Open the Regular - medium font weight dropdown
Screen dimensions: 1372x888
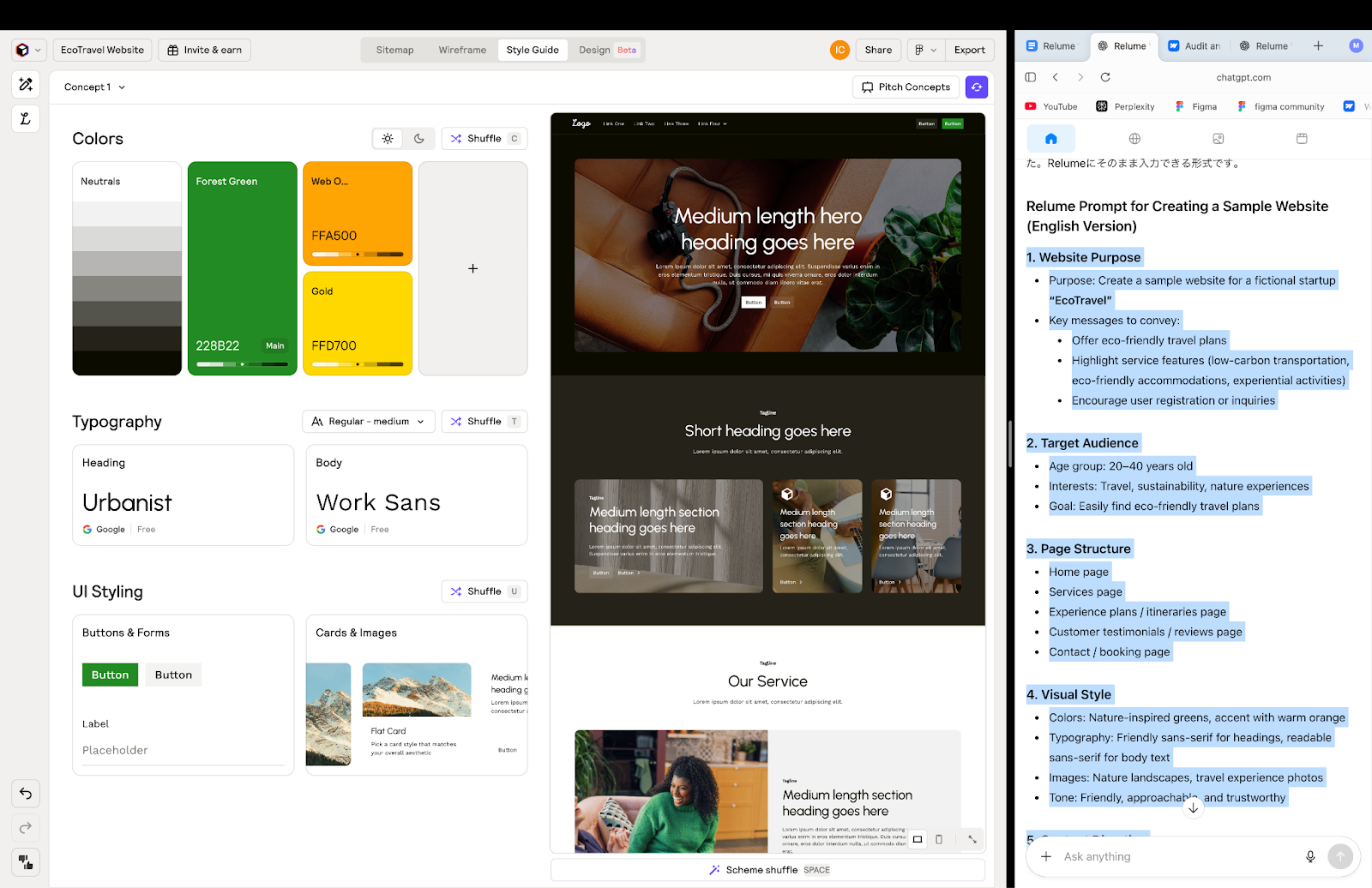click(369, 421)
